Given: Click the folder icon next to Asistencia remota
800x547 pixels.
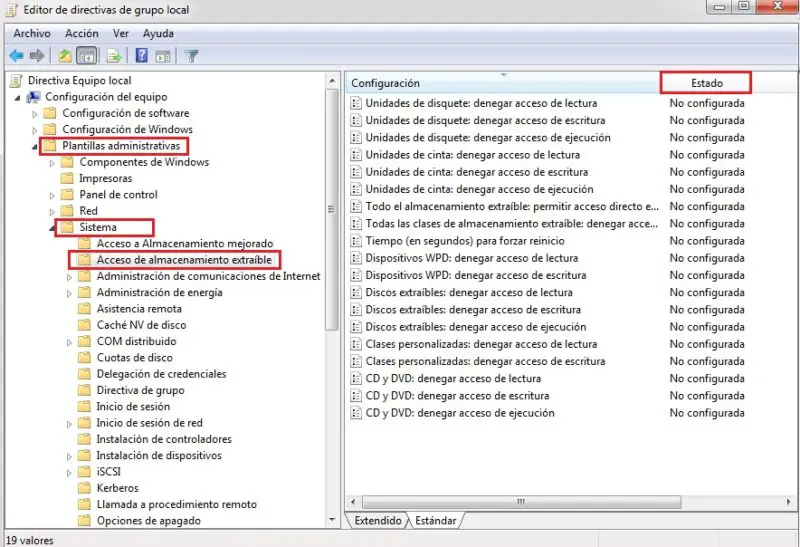Looking at the screenshot, I should 84,309.
